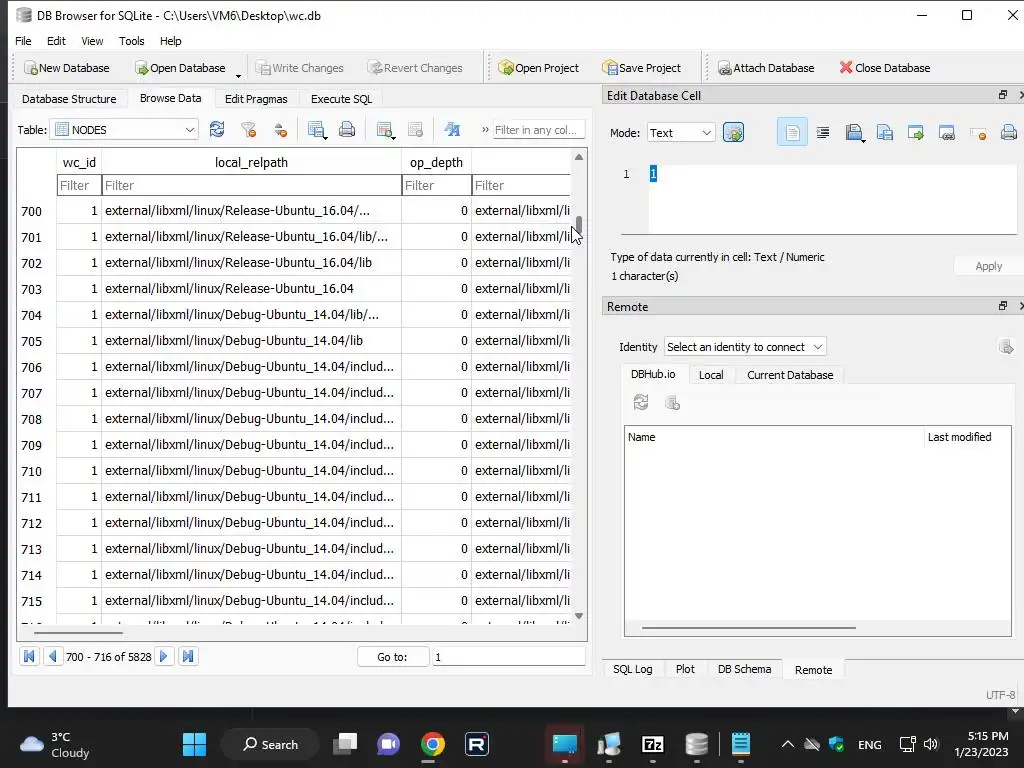Click the Filter in any column field
Viewport: 1024px width, 768px height.
[x=538, y=129]
